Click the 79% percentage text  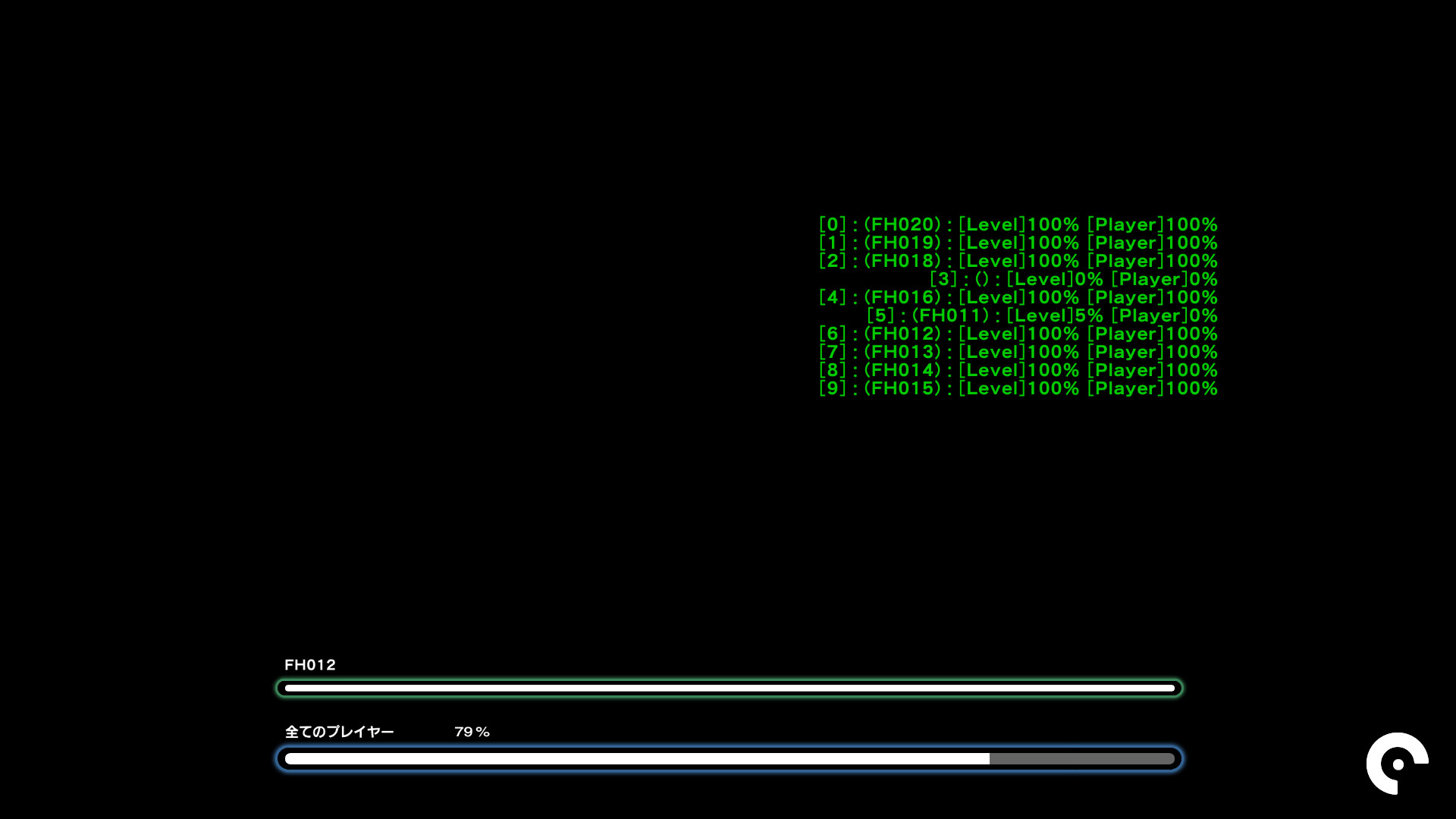[472, 732]
